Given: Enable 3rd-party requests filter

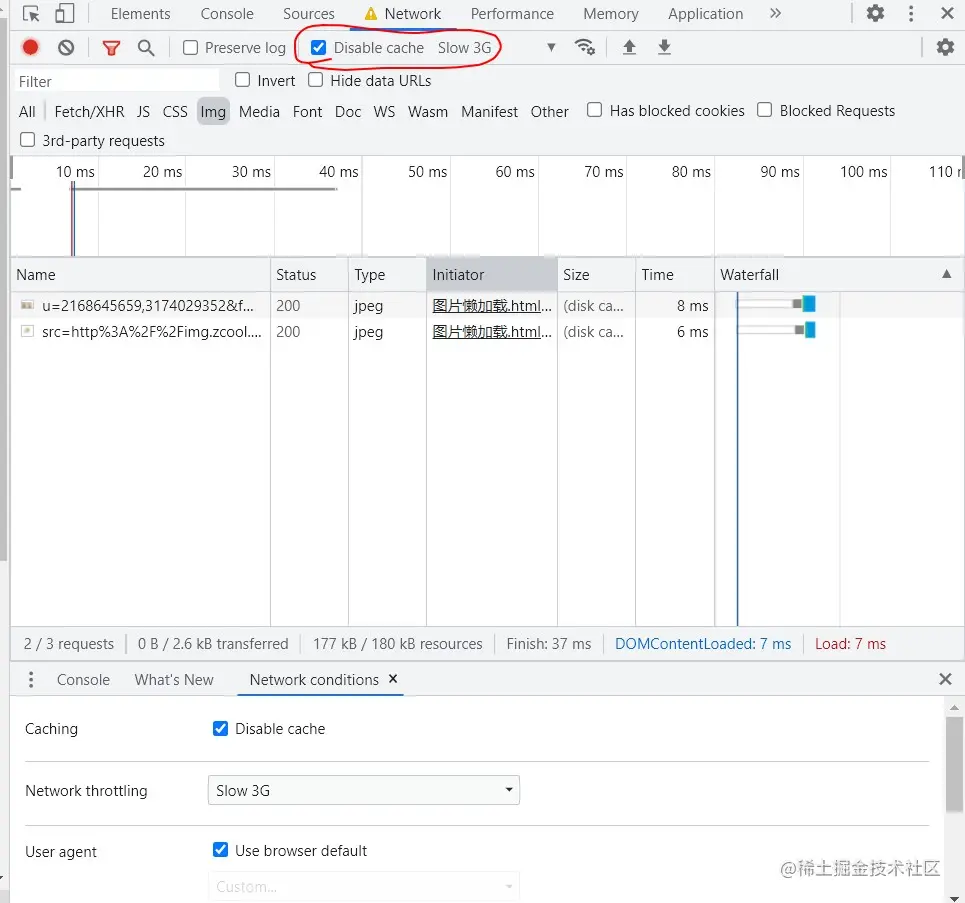Looking at the screenshot, I should (x=27, y=140).
